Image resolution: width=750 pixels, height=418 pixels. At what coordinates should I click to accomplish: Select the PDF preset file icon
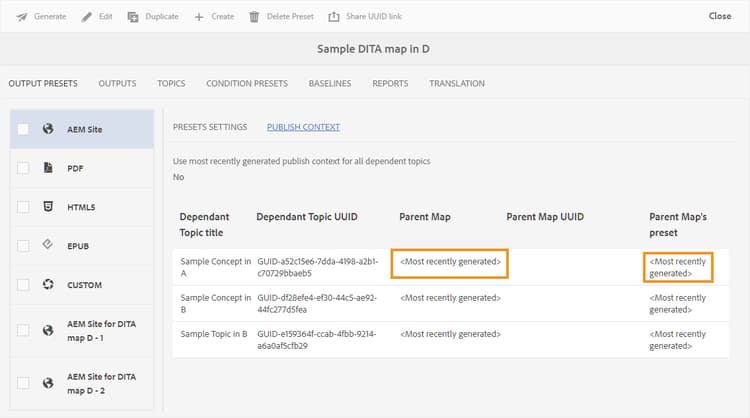pos(48,168)
